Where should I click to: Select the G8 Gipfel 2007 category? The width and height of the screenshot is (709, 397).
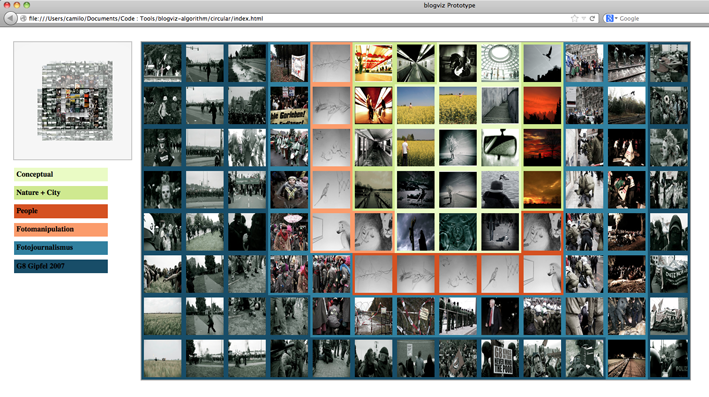point(61,266)
